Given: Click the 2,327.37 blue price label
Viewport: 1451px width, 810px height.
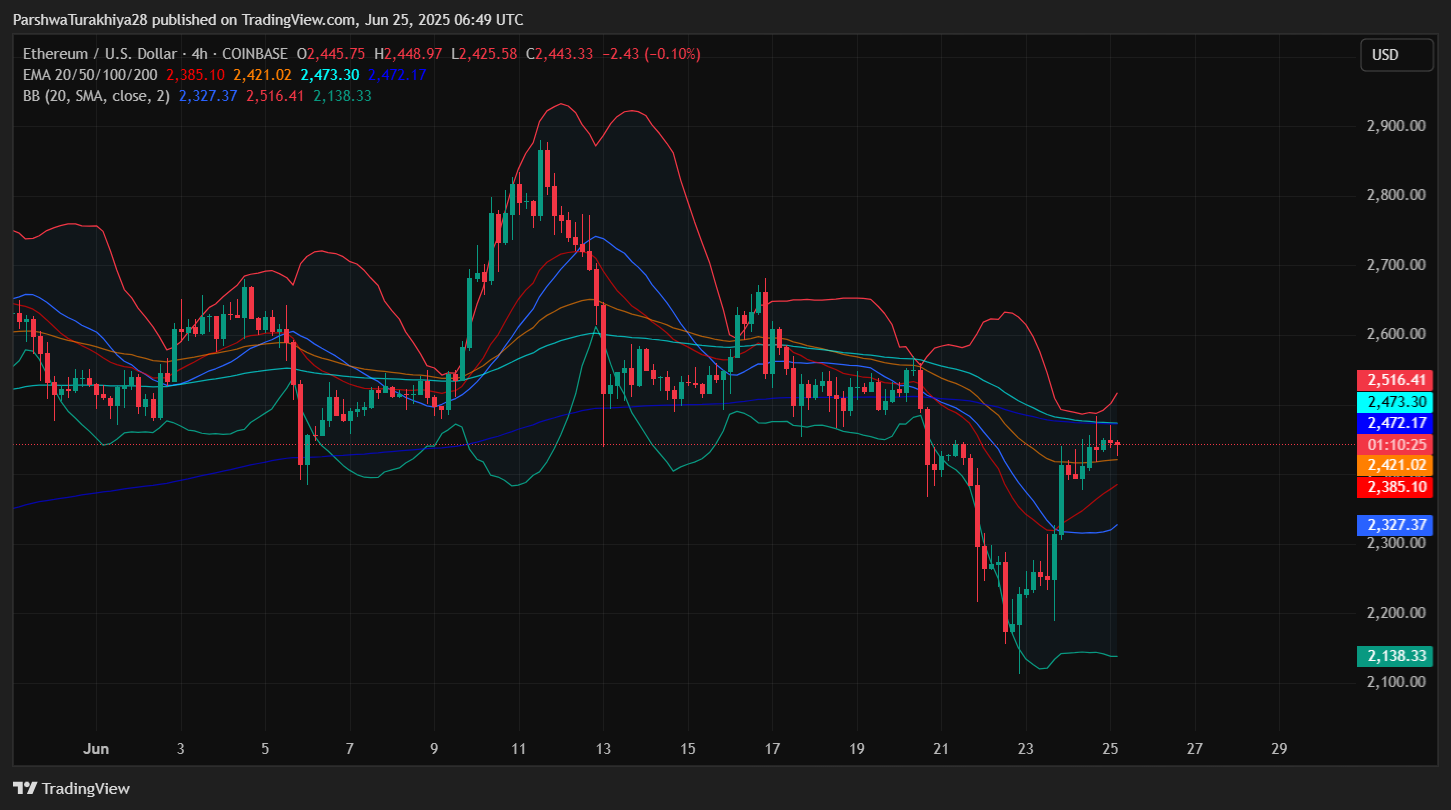Looking at the screenshot, I should (x=1395, y=525).
